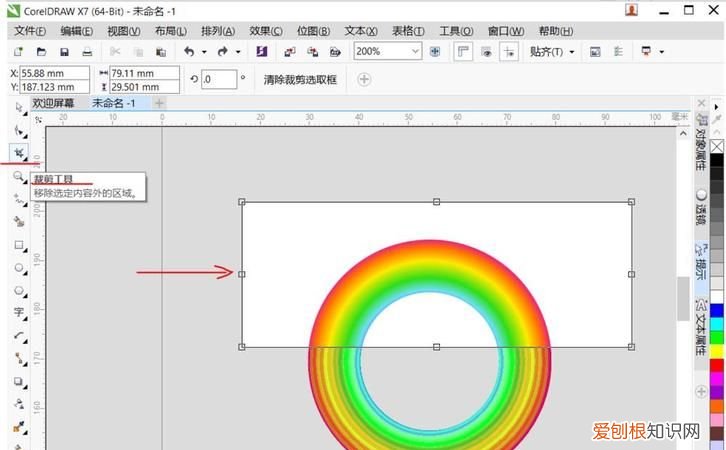Click the Import icon in toolbar

click(x=286, y=51)
